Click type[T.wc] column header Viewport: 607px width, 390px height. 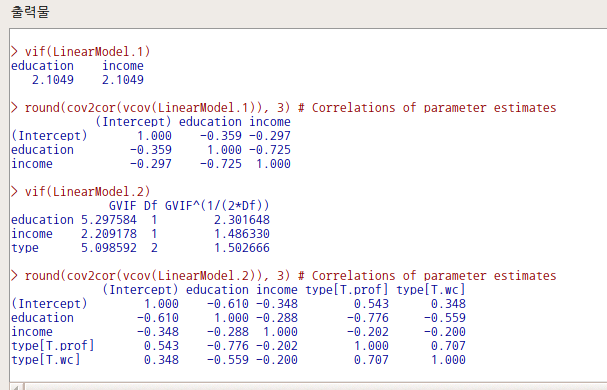[431, 290]
